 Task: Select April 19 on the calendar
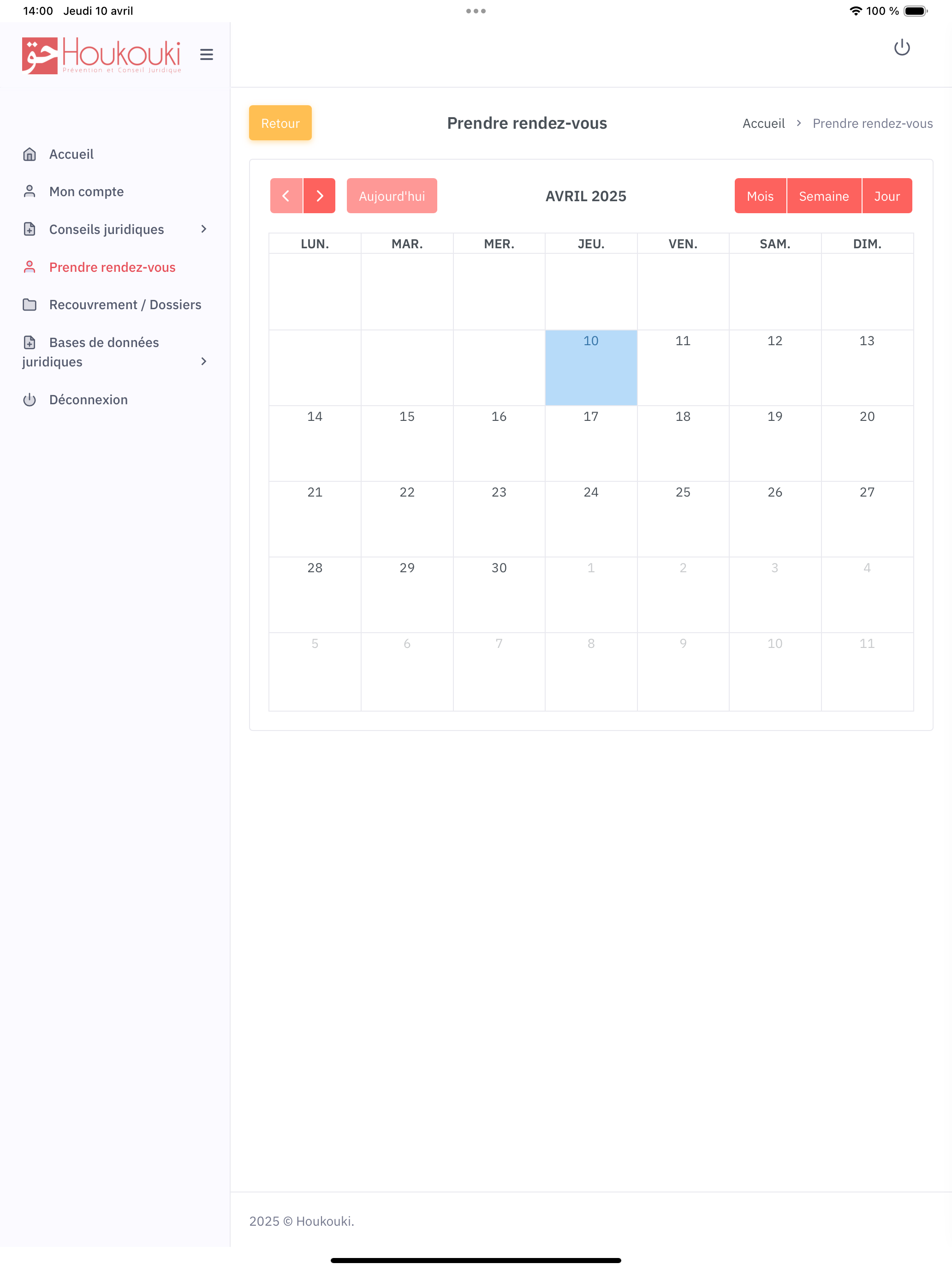point(775,443)
